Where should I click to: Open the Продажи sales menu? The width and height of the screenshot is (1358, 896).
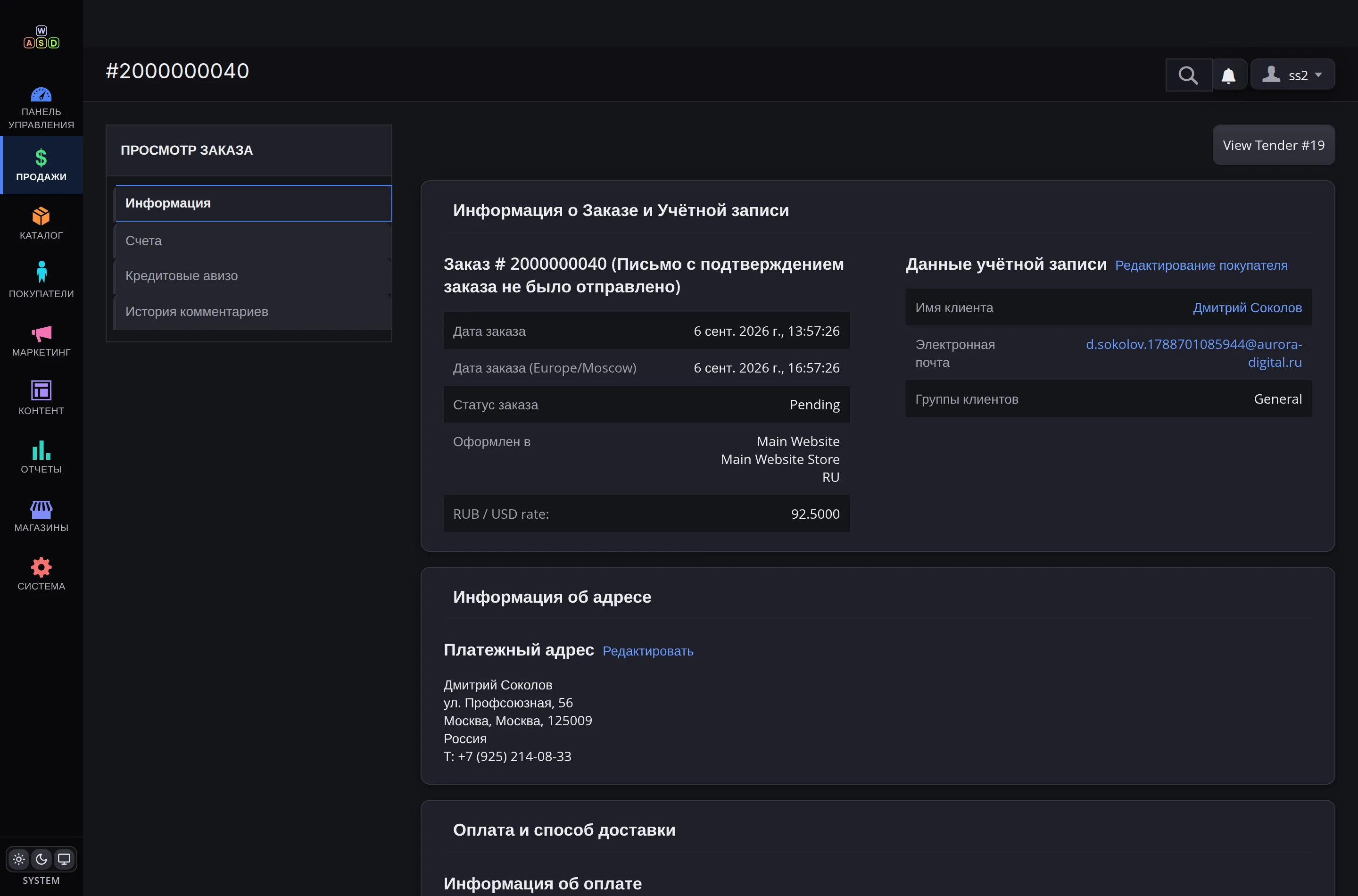click(x=41, y=165)
